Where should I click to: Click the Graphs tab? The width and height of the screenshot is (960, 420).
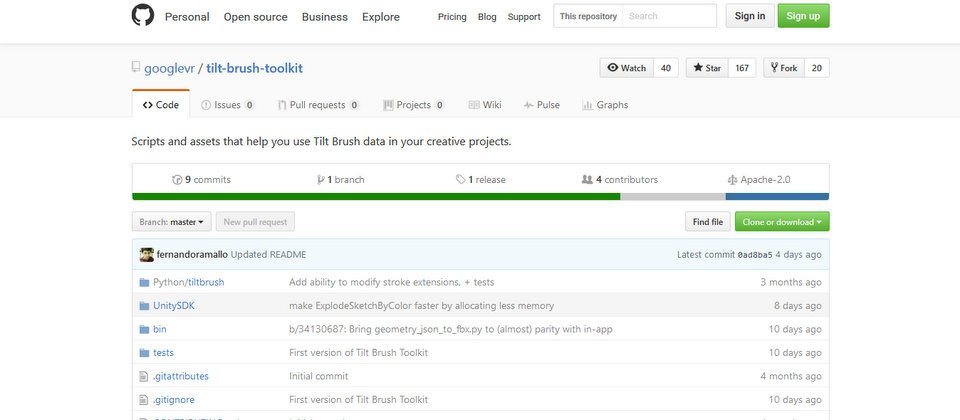point(604,105)
